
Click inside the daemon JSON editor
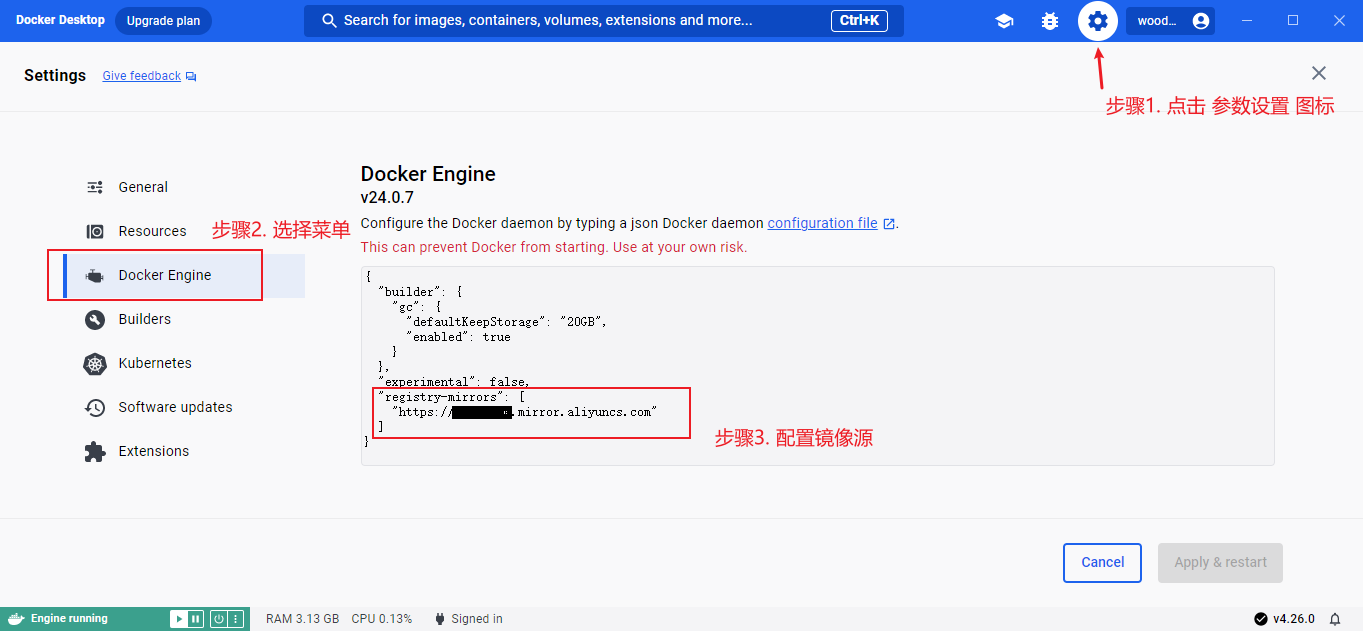point(817,366)
